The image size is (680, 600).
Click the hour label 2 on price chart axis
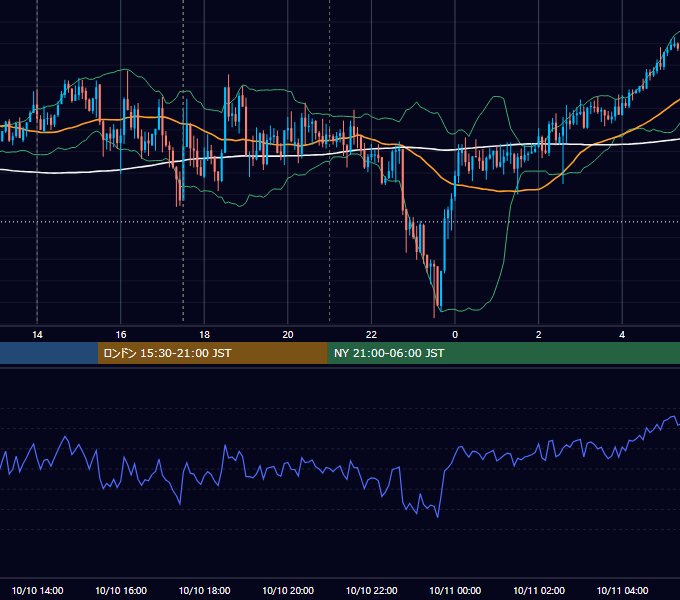point(539,335)
